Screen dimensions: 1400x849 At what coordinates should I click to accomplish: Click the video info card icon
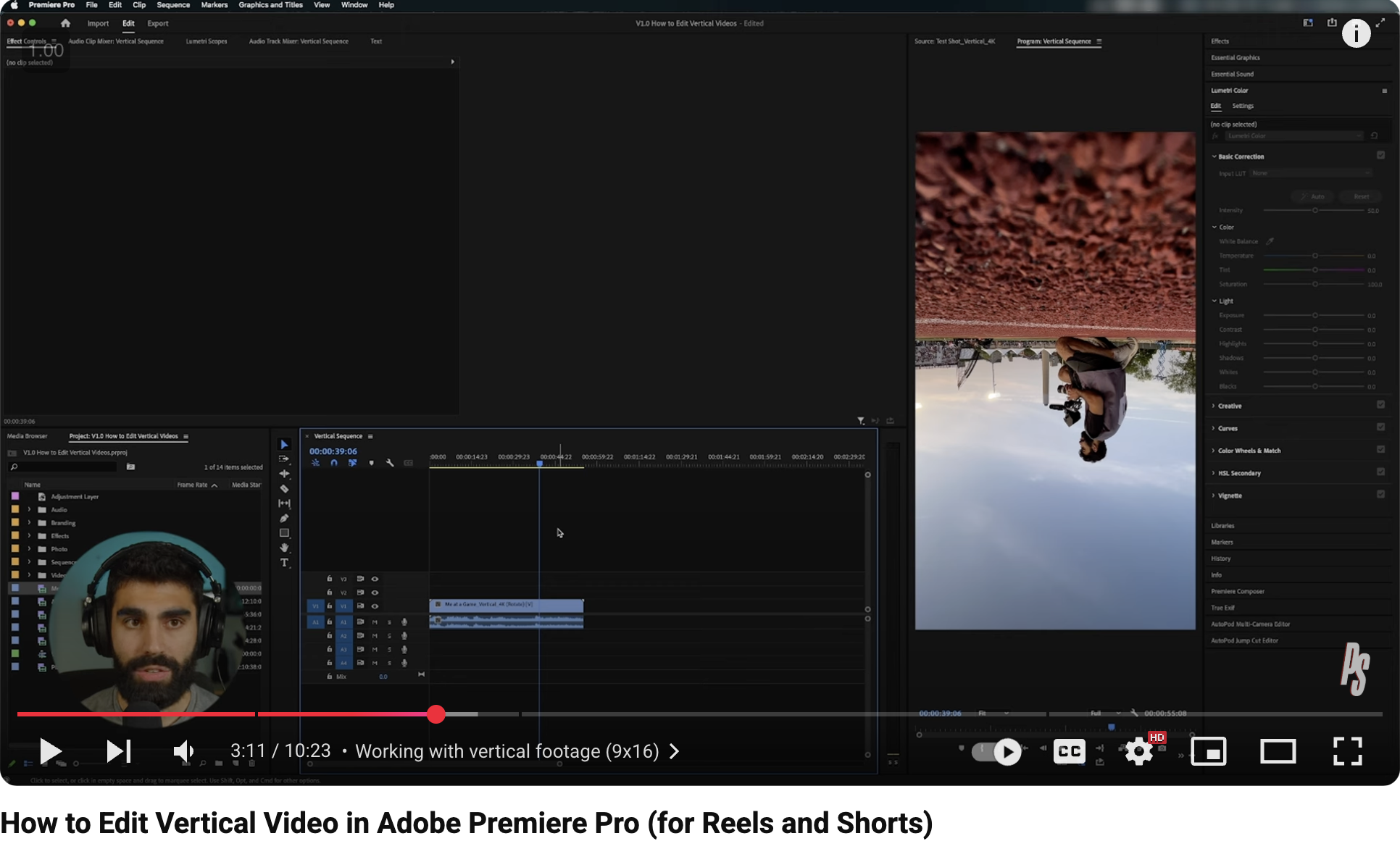click(1356, 33)
